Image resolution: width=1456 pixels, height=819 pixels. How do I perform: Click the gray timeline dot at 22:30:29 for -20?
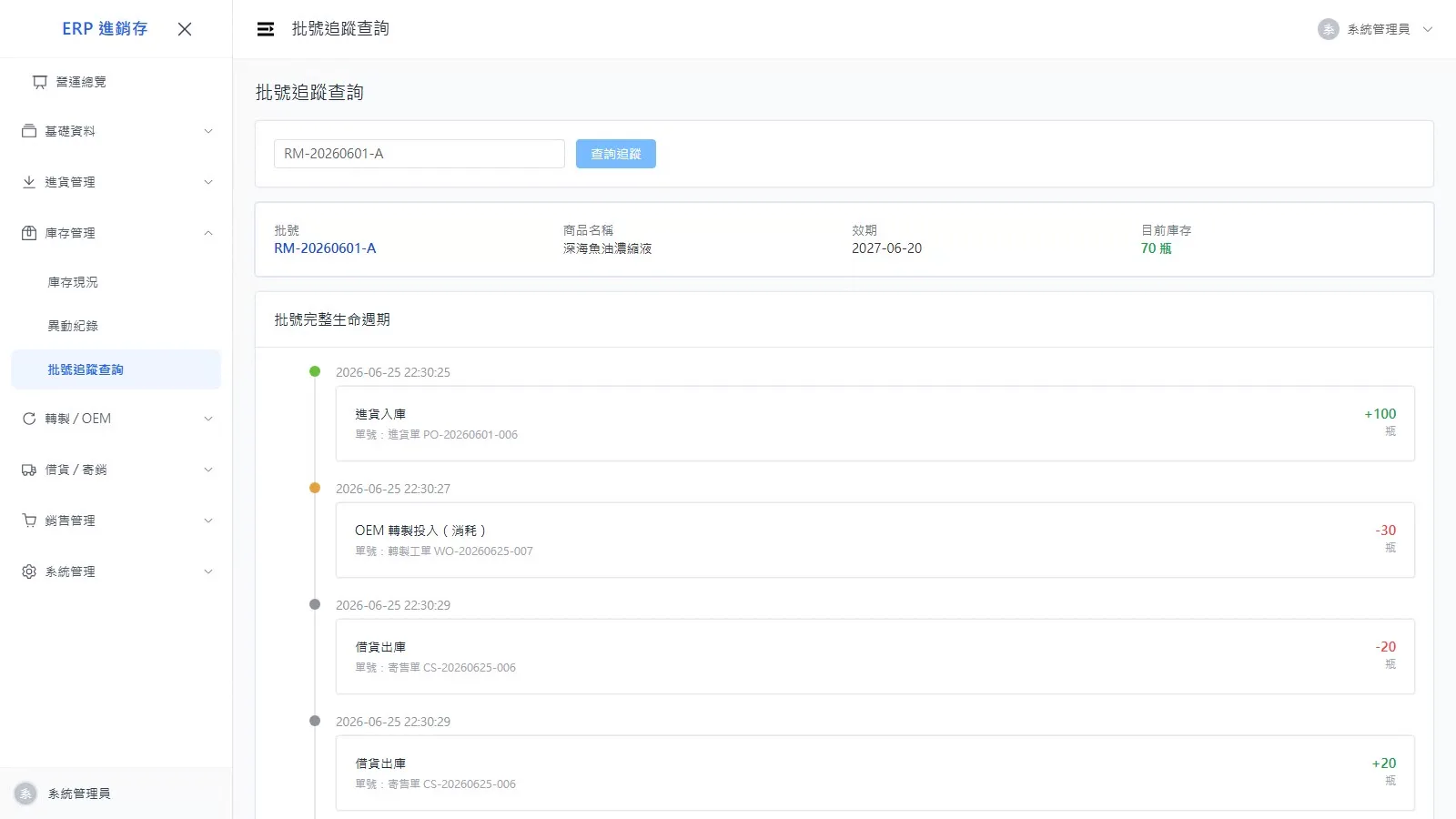pyautogui.click(x=315, y=604)
